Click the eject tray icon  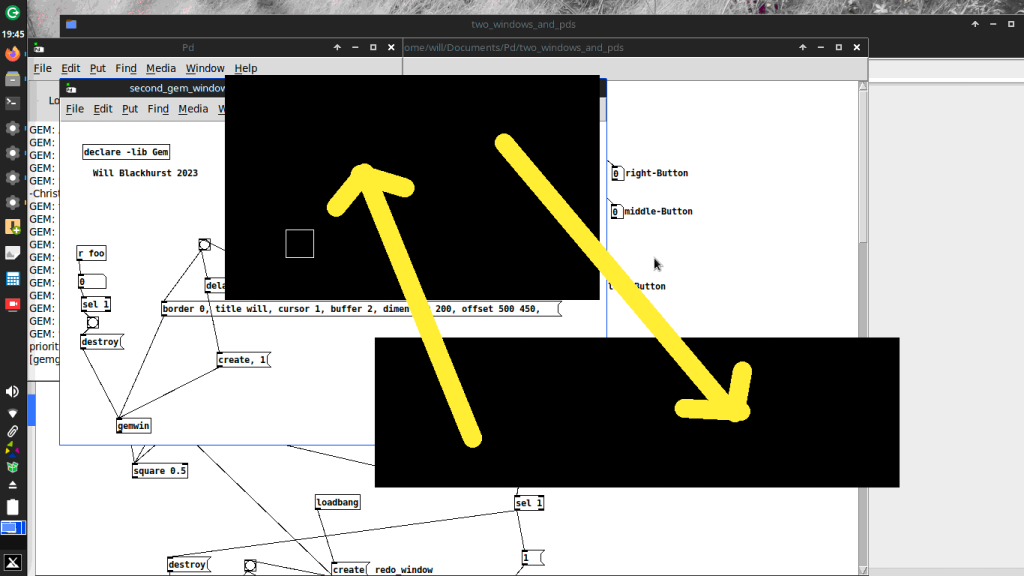(x=12, y=485)
